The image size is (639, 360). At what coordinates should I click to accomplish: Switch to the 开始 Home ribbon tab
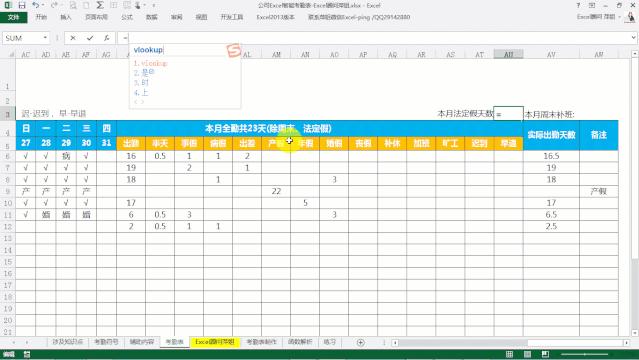(x=41, y=17)
